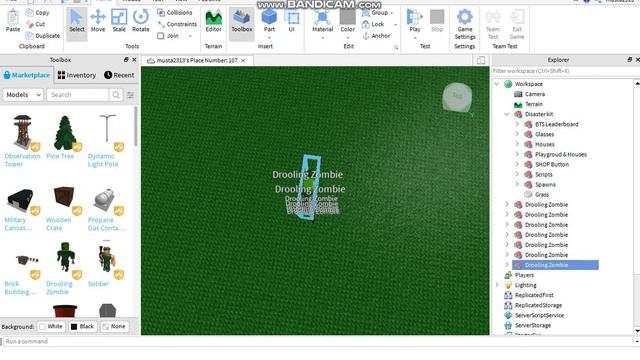Image resolution: width=640 pixels, height=360 pixels.
Task: Collapse the Disaster kit node
Action: point(507,114)
